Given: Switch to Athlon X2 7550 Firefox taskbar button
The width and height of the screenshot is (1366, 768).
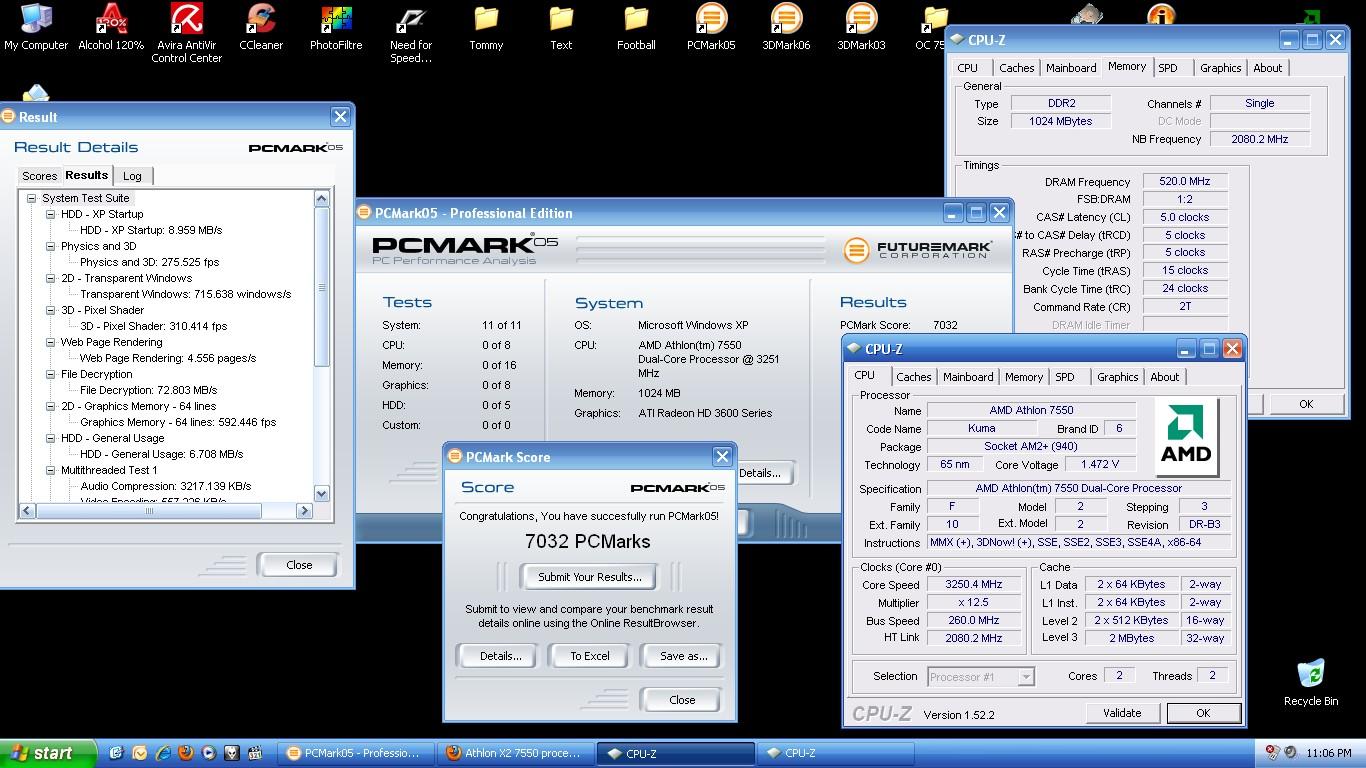Looking at the screenshot, I should coord(514,754).
